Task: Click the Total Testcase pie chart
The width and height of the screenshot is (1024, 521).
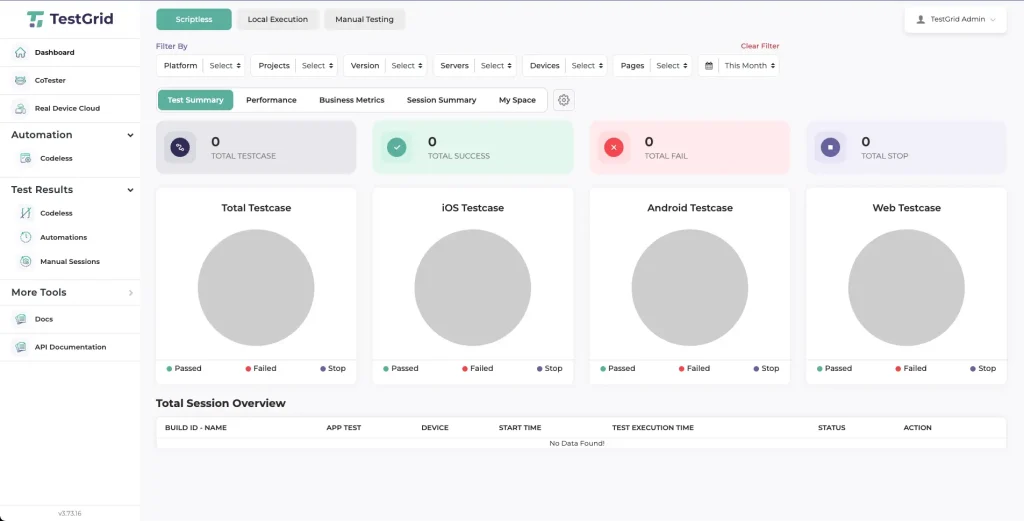Action: click(x=256, y=287)
